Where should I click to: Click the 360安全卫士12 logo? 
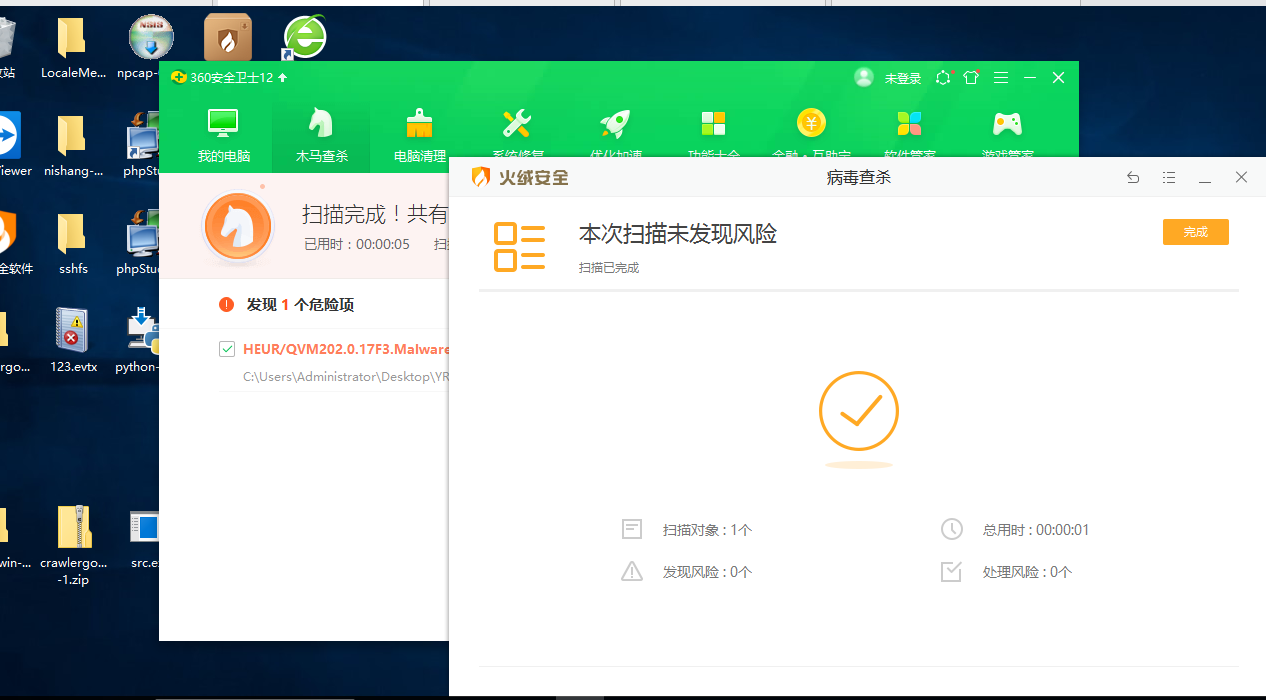coord(179,77)
